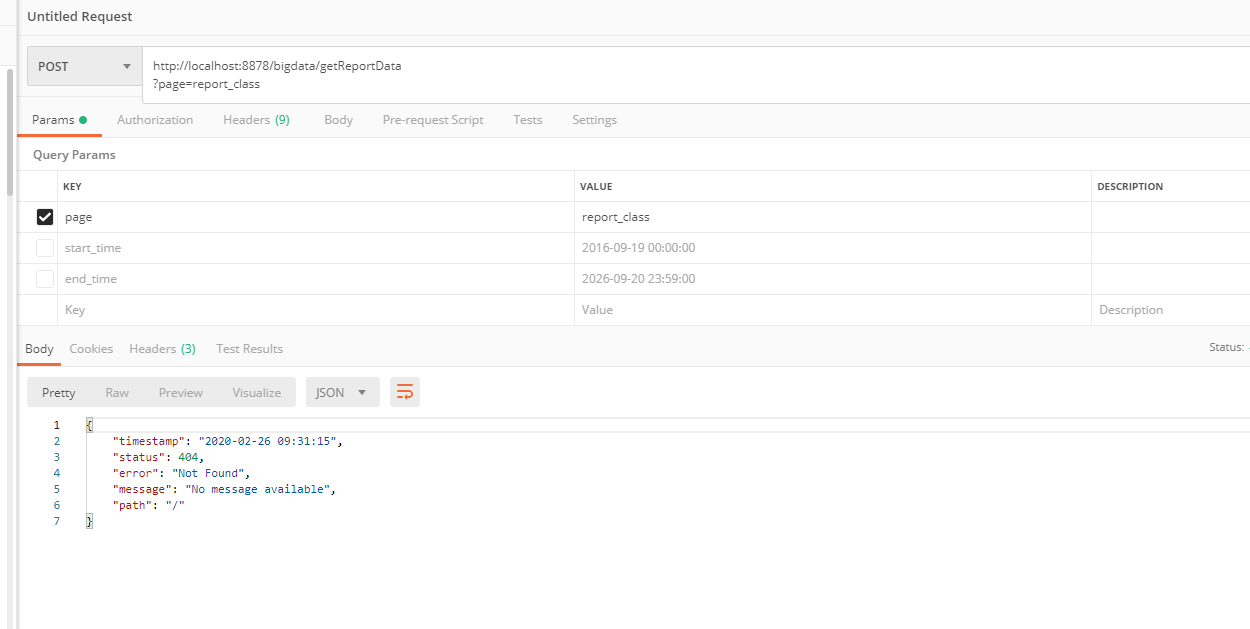The width and height of the screenshot is (1250, 629).
Task: Open the POST method dropdown
Action: click(84, 67)
